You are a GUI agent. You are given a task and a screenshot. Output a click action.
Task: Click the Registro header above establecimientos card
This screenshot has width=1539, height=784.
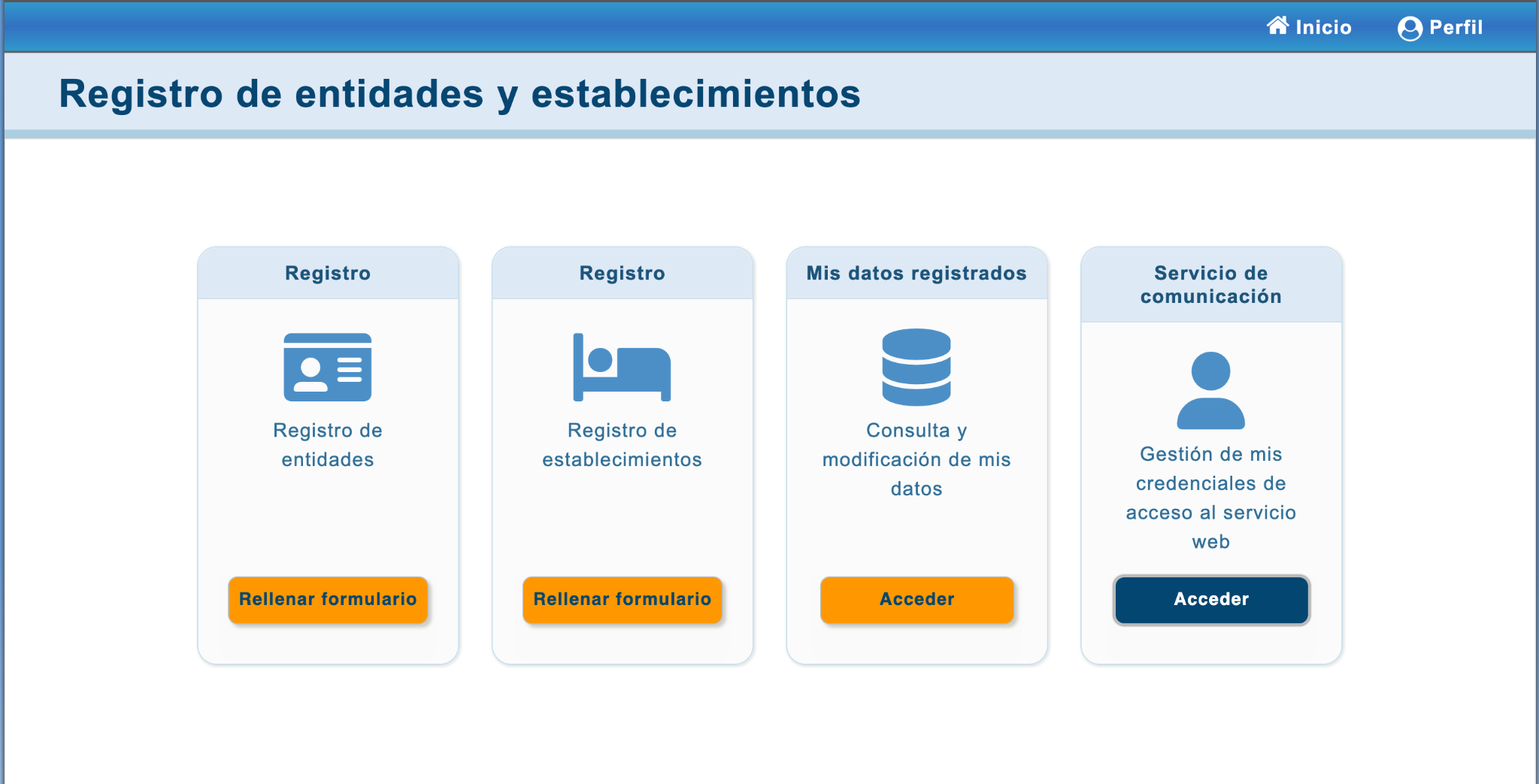coord(623,273)
